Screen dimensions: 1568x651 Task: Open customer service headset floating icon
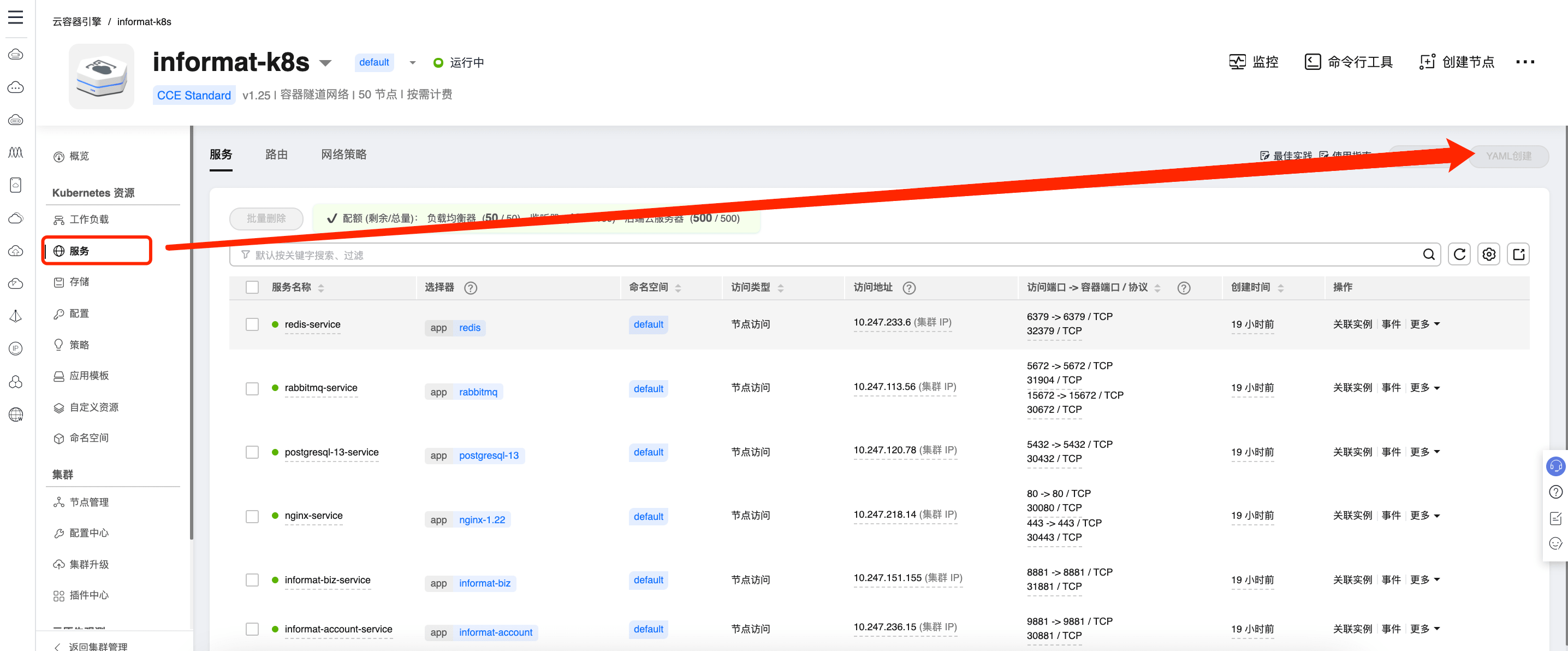click(x=1555, y=466)
